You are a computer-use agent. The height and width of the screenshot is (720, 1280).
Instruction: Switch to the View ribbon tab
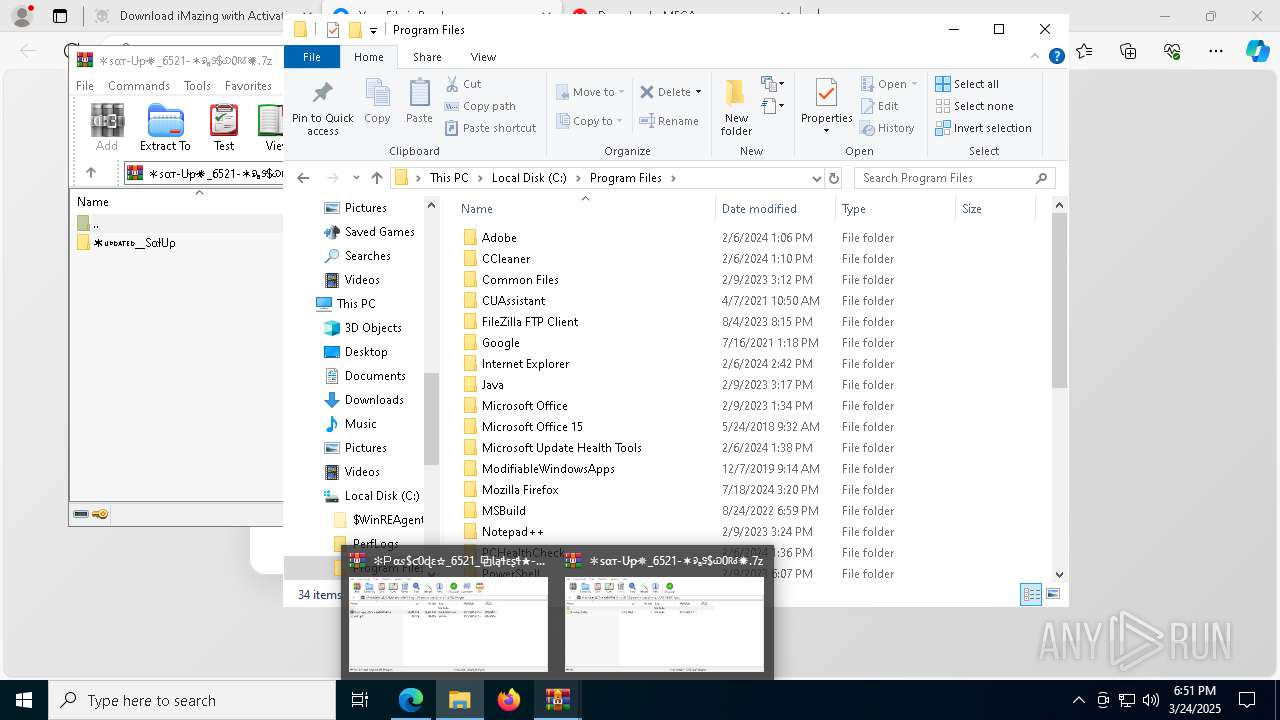pyautogui.click(x=483, y=57)
